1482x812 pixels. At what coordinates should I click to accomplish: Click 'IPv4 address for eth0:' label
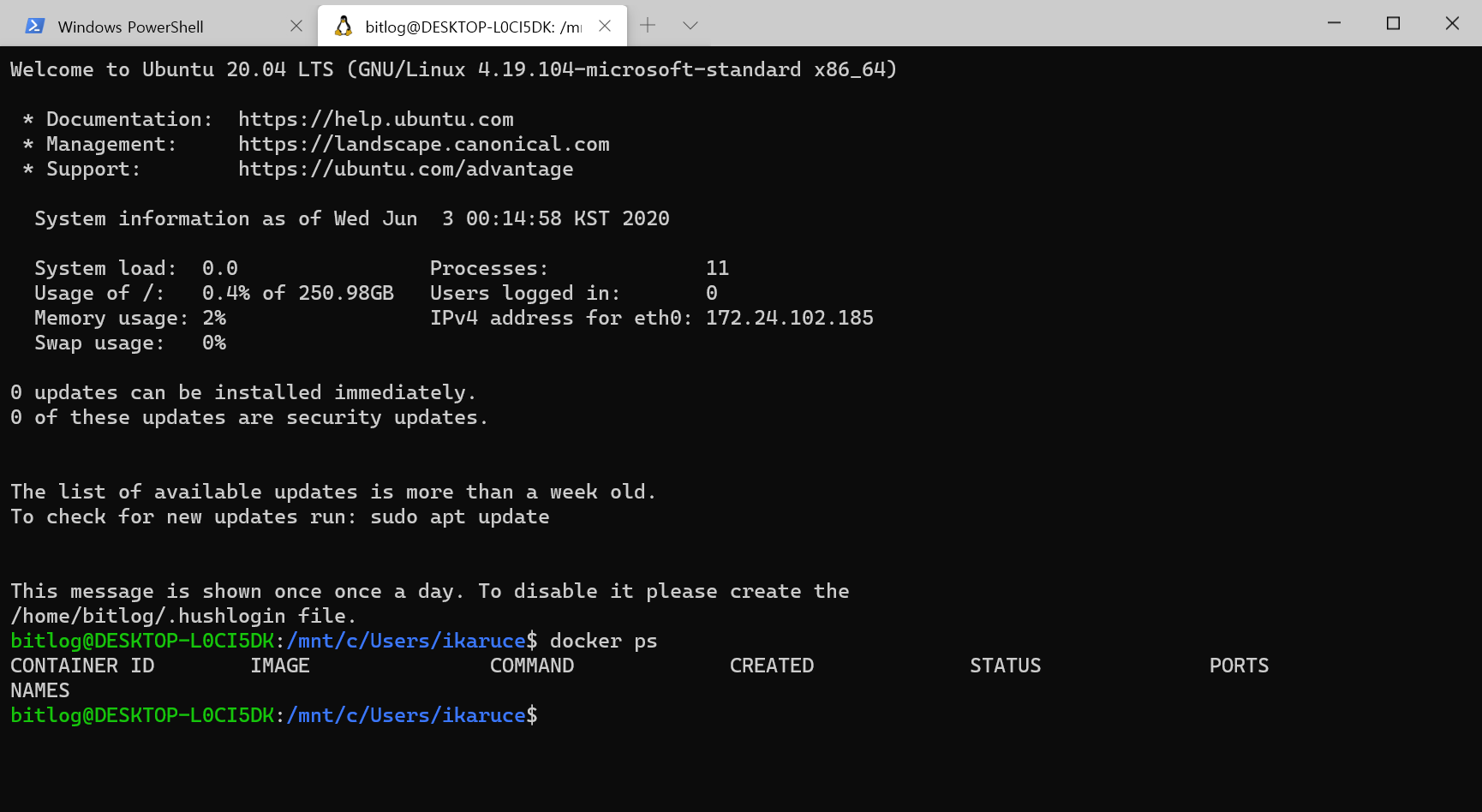(x=561, y=318)
